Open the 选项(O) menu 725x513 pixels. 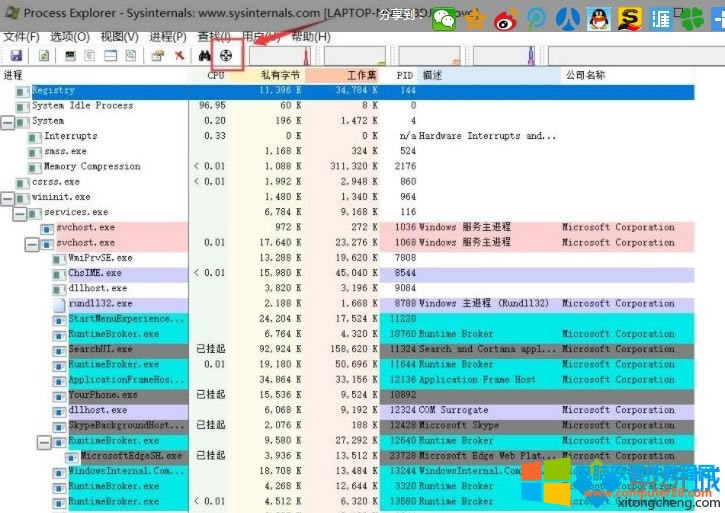pos(70,36)
